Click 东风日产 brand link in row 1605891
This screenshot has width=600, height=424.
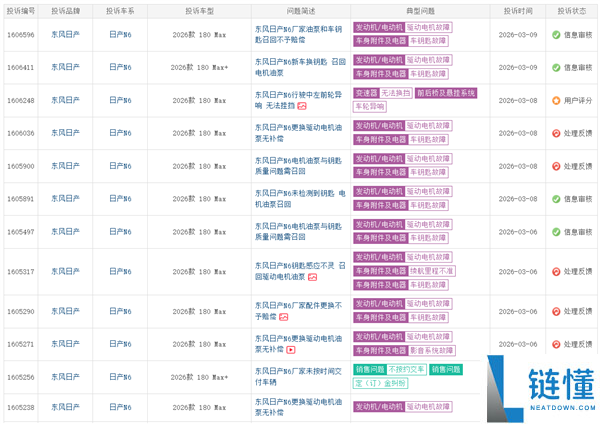pyautogui.click(x=65, y=199)
